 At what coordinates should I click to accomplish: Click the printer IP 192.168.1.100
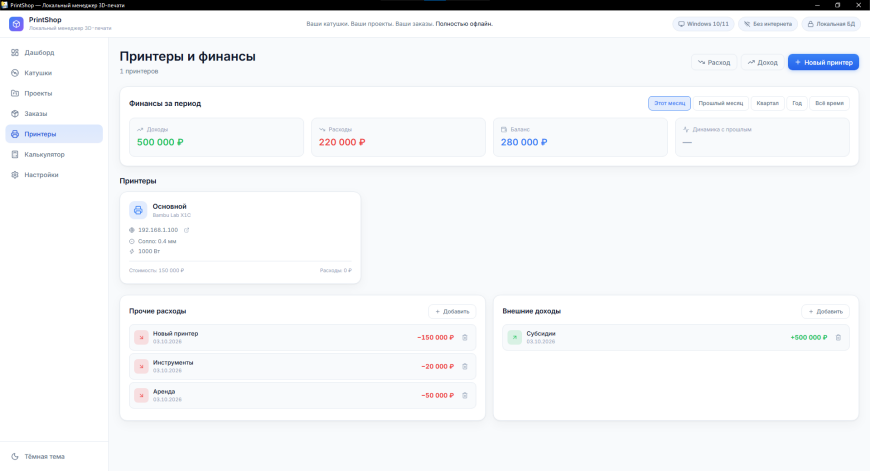click(x=158, y=230)
